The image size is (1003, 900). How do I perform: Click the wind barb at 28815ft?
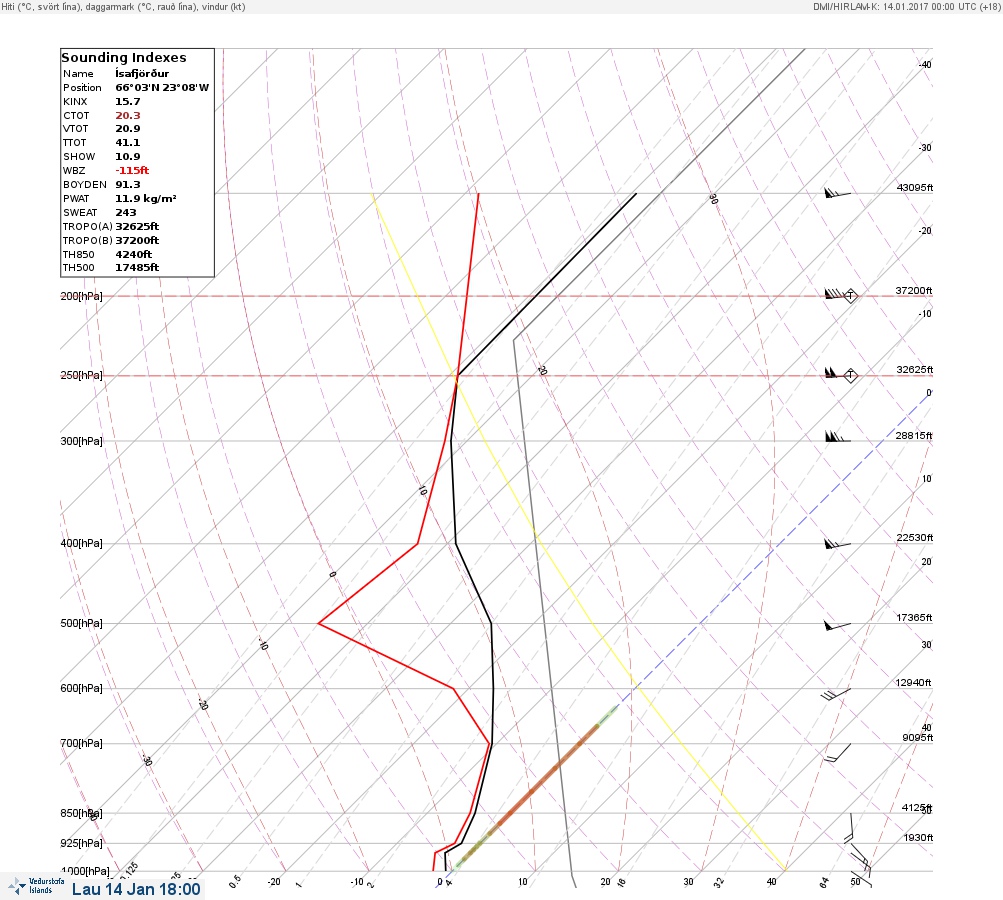click(837, 437)
